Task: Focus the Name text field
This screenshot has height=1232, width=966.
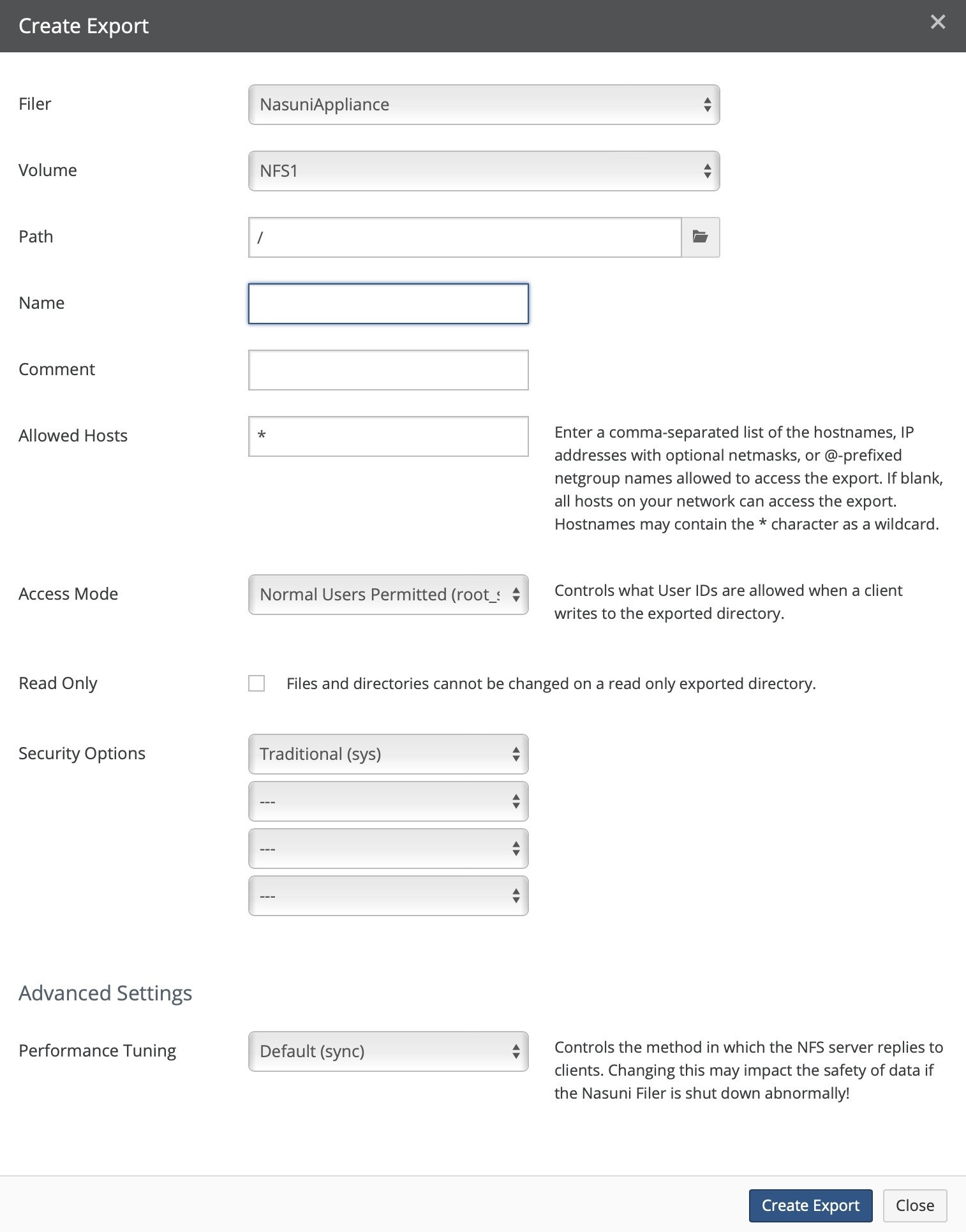Action: (388, 304)
